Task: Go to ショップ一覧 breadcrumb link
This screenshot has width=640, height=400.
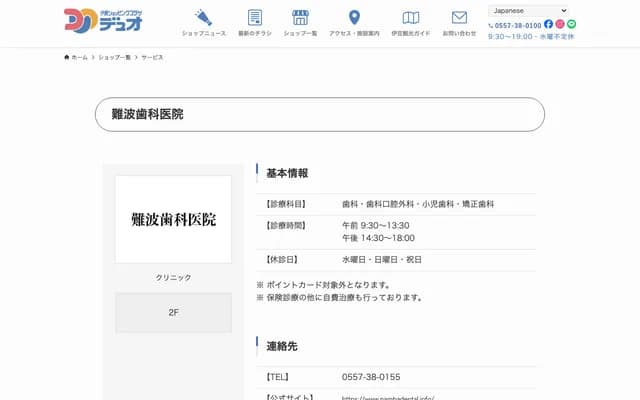Action: (x=114, y=58)
